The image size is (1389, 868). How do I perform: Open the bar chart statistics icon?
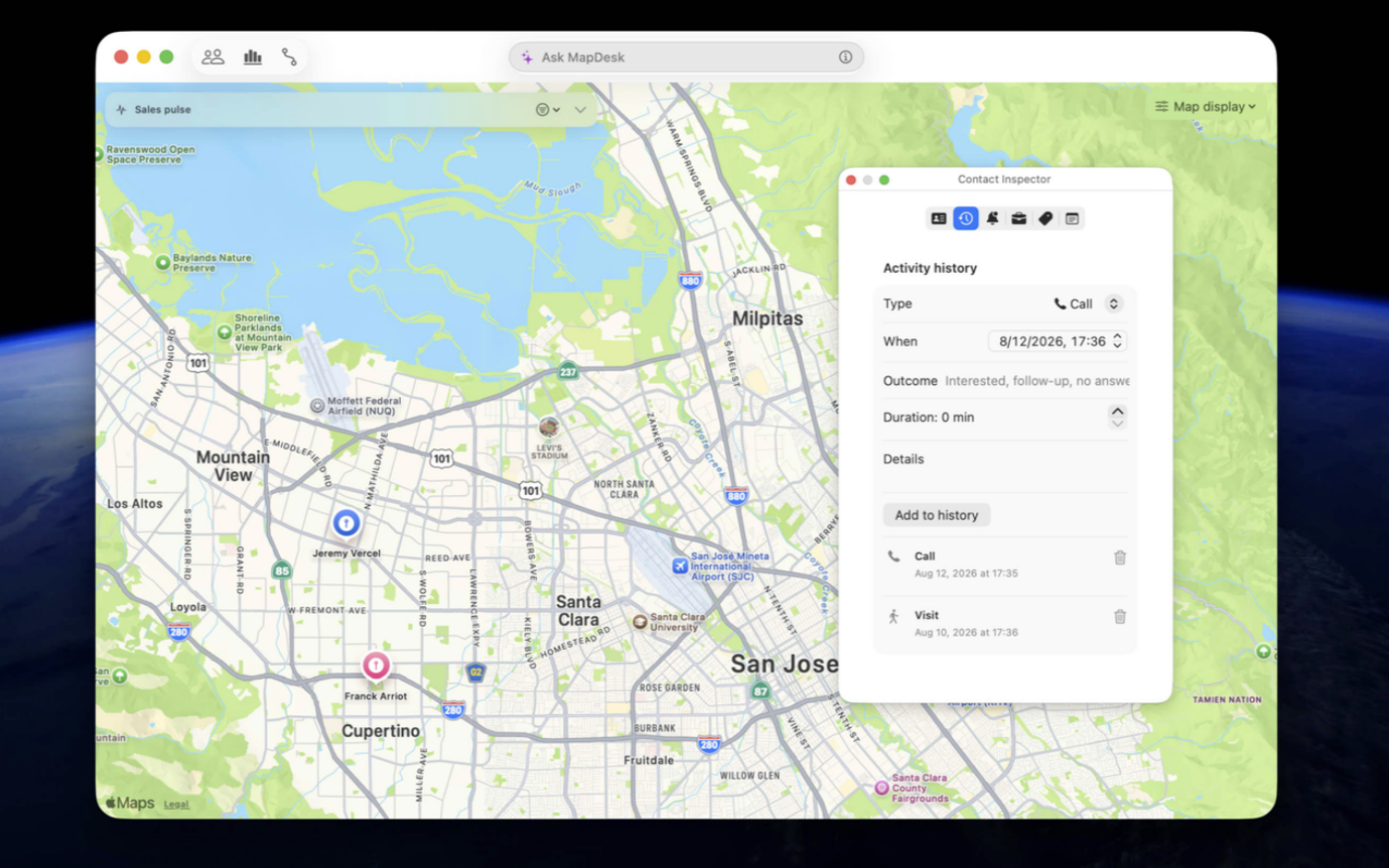point(253,57)
